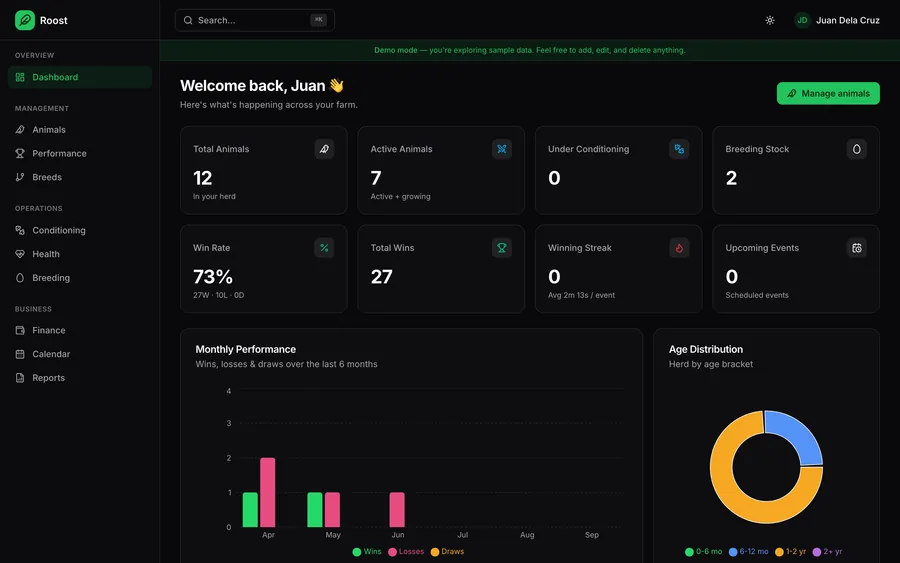Click the 'Scheduled events' caption
The width and height of the screenshot is (900, 563).
[x=757, y=295]
